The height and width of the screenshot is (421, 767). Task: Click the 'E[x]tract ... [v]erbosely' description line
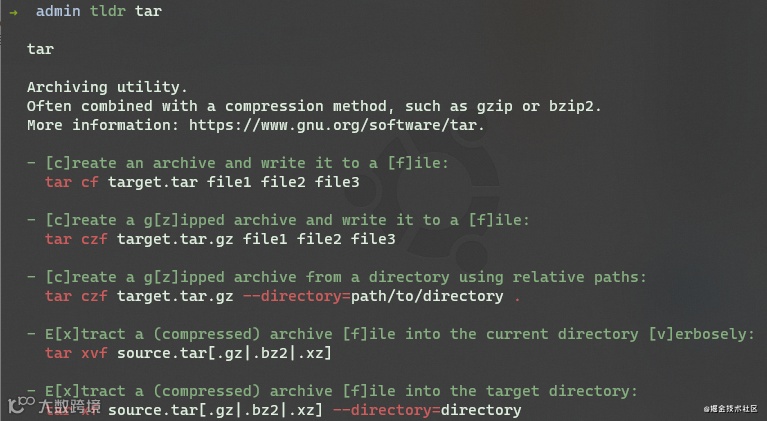(391, 334)
